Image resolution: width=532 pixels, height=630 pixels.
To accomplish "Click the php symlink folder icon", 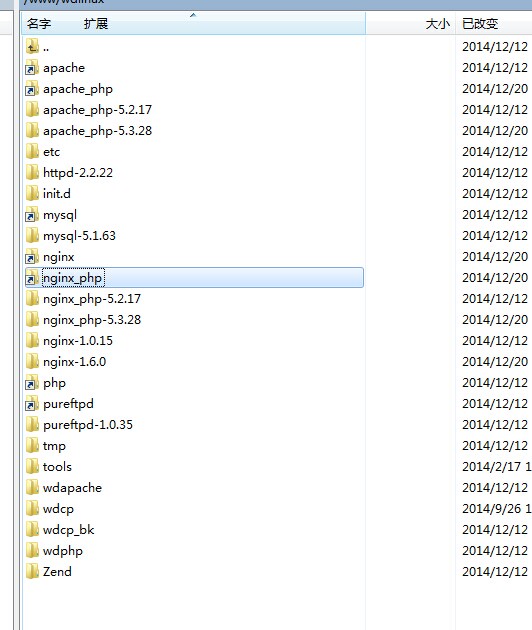I will 32,382.
